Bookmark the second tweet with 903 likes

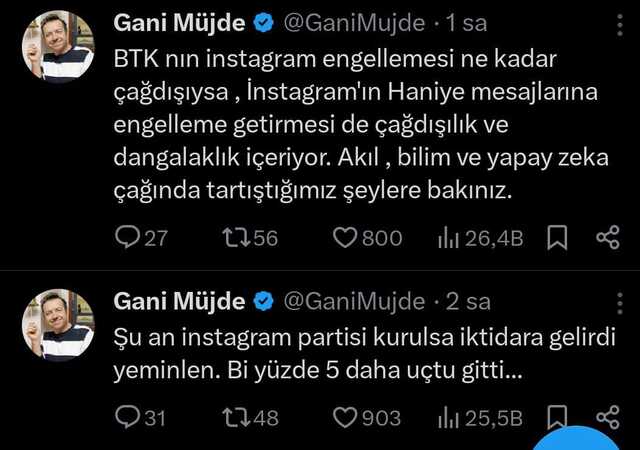pyautogui.click(x=558, y=414)
